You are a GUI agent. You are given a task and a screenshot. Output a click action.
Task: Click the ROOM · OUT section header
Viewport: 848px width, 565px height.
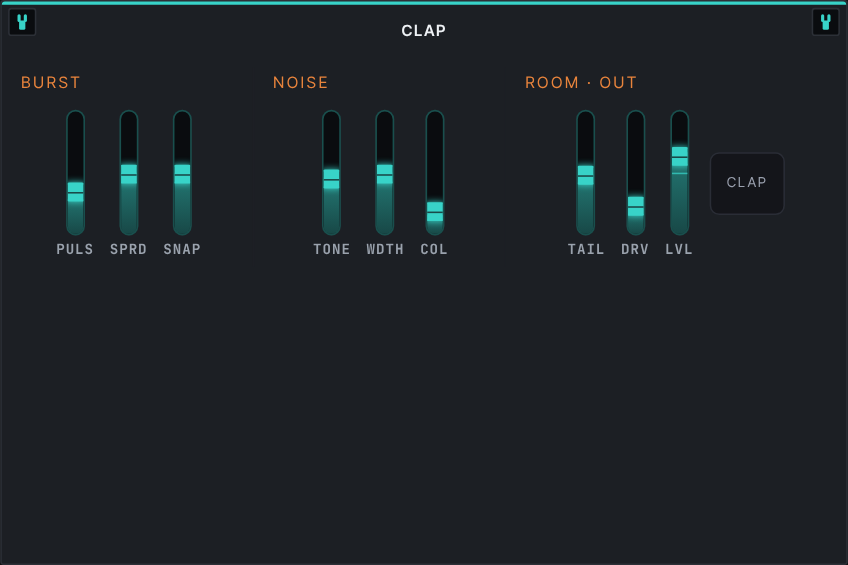click(x=581, y=83)
